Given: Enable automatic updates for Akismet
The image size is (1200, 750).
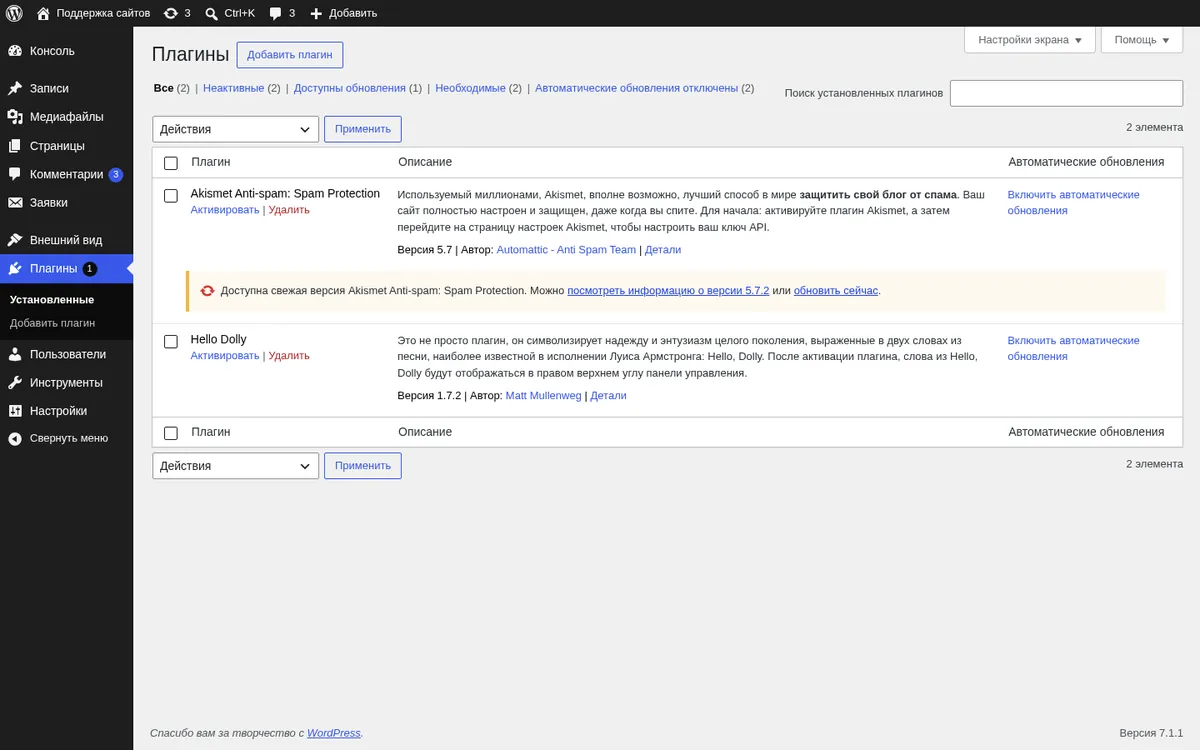Looking at the screenshot, I should coord(1073,203).
